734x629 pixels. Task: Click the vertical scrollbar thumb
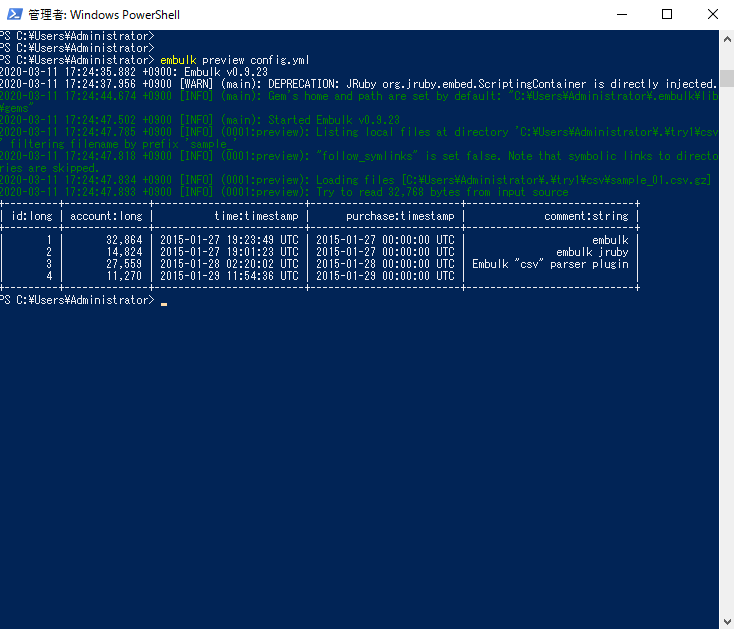point(727,78)
